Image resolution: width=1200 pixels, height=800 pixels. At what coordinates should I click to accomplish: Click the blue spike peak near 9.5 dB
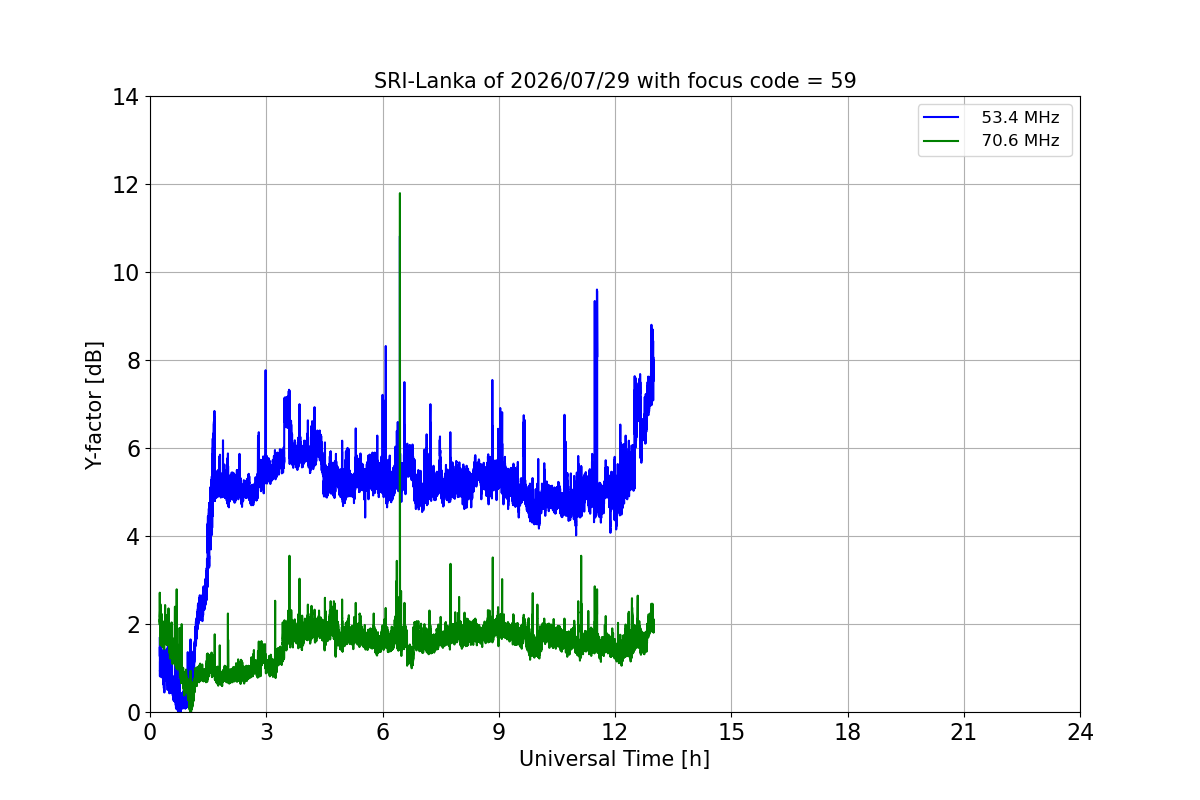pos(597,291)
